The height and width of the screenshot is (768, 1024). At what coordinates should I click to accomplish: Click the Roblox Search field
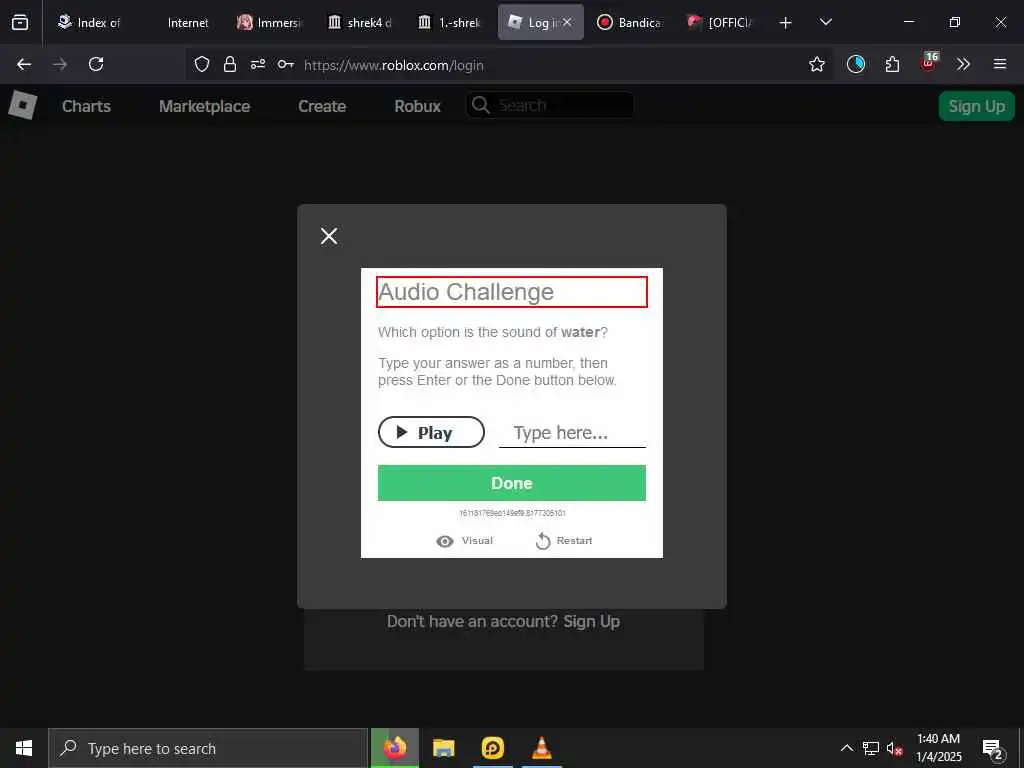click(550, 105)
